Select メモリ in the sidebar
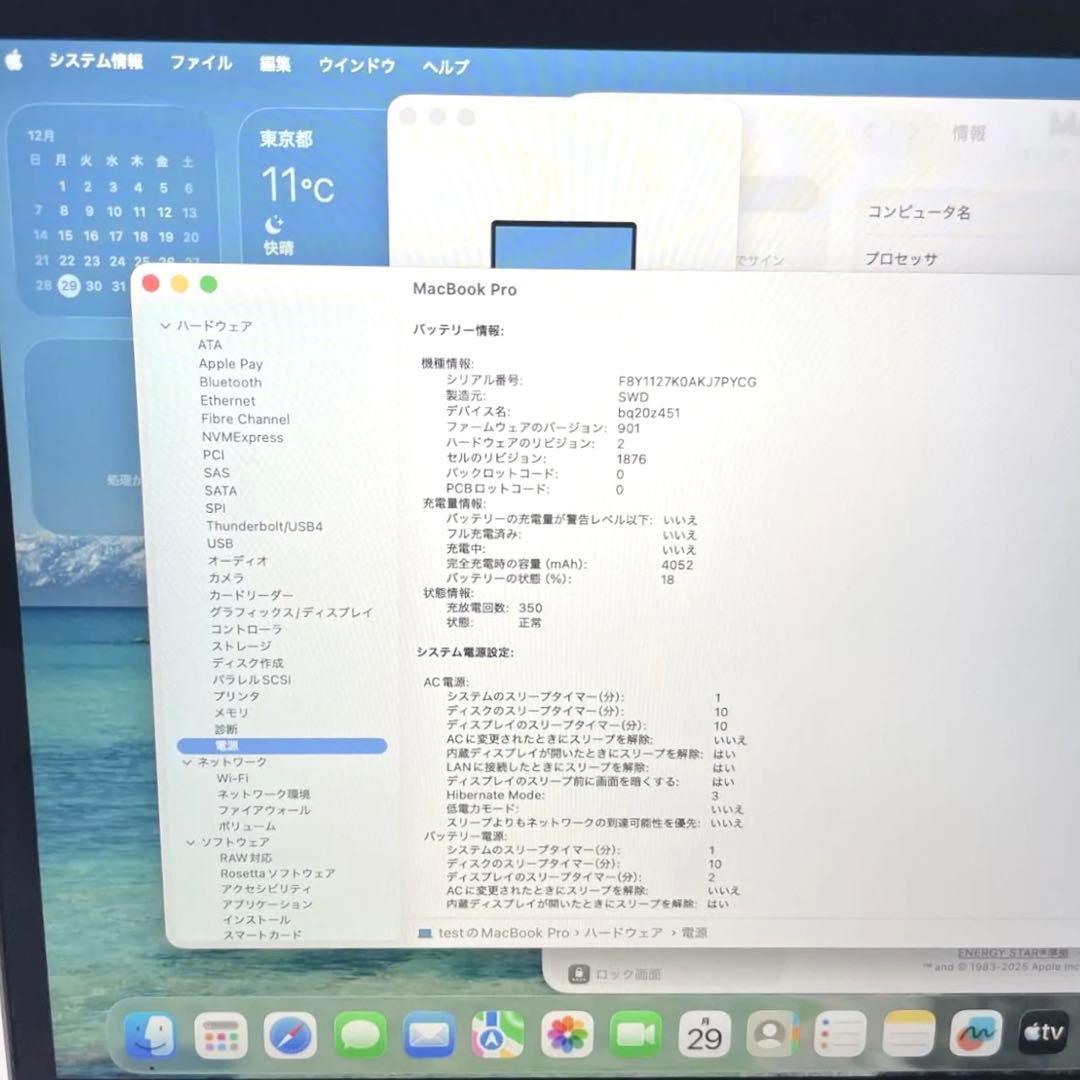Image resolution: width=1080 pixels, height=1080 pixels. pyautogui.click(x=229, y=712)
